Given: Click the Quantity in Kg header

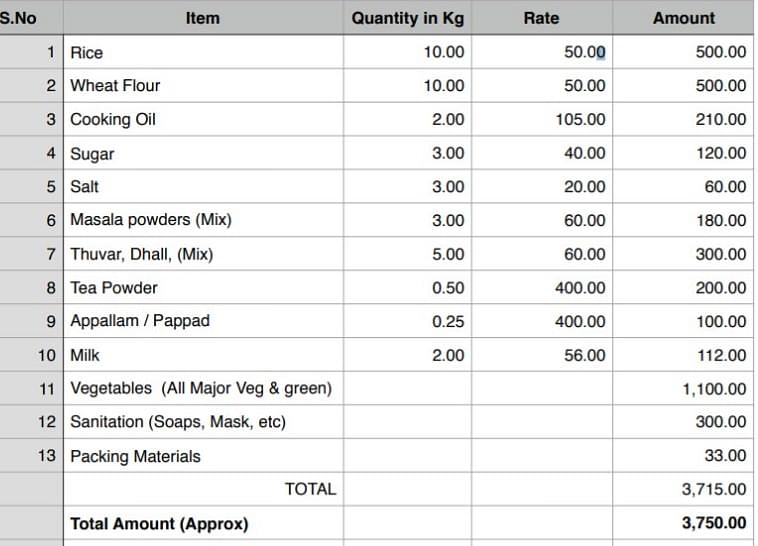Looking at the screenshot, I should point(407,18).
